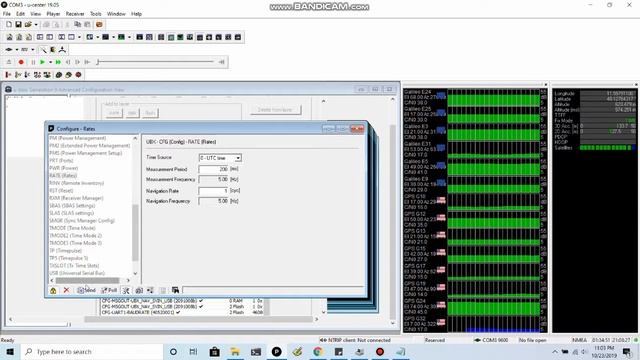
Task: Click the message list scroll-right arrow
Action: click(x=128, y=280)
